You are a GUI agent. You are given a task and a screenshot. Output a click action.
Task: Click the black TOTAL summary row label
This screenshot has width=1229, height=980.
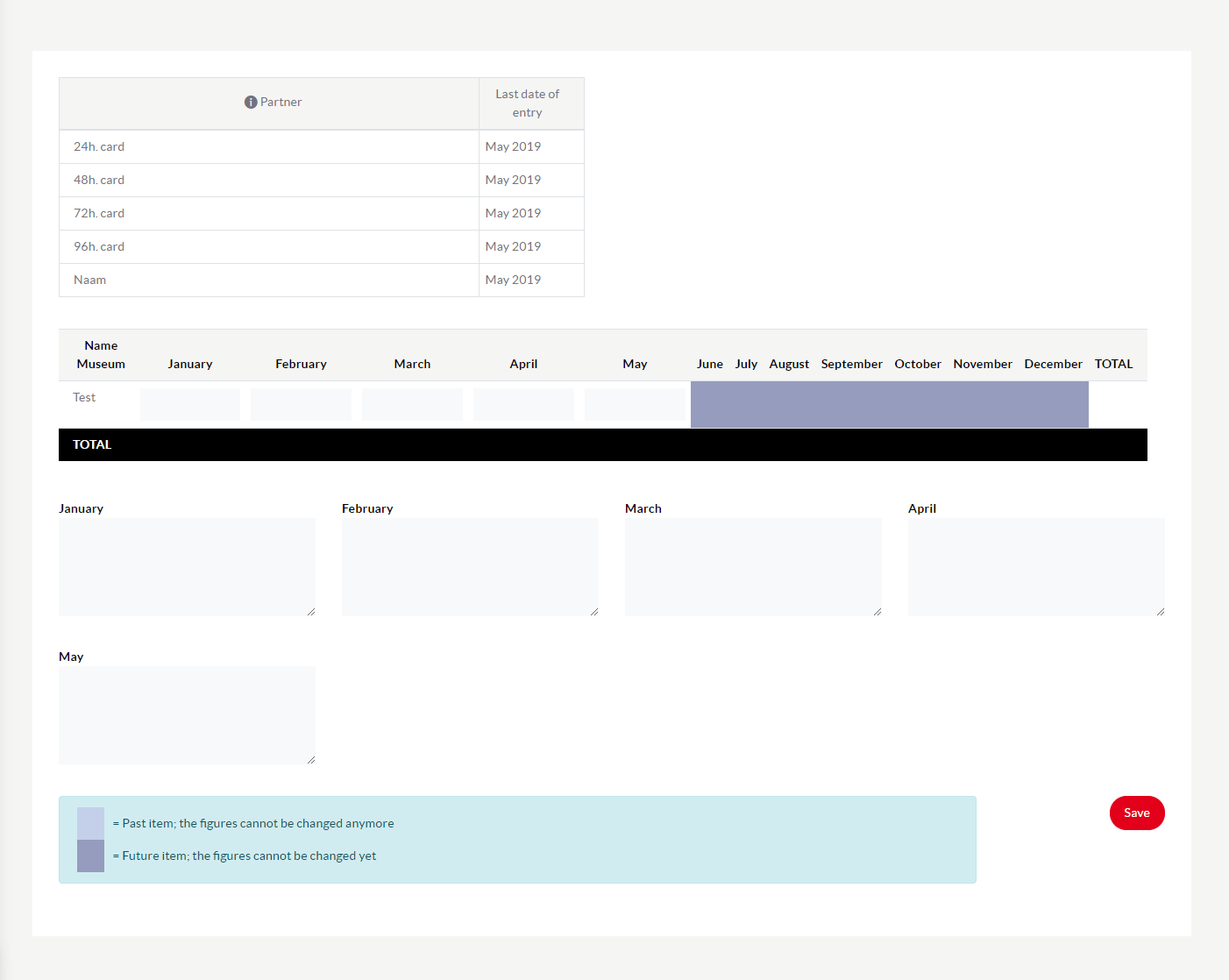click(92, 444)
